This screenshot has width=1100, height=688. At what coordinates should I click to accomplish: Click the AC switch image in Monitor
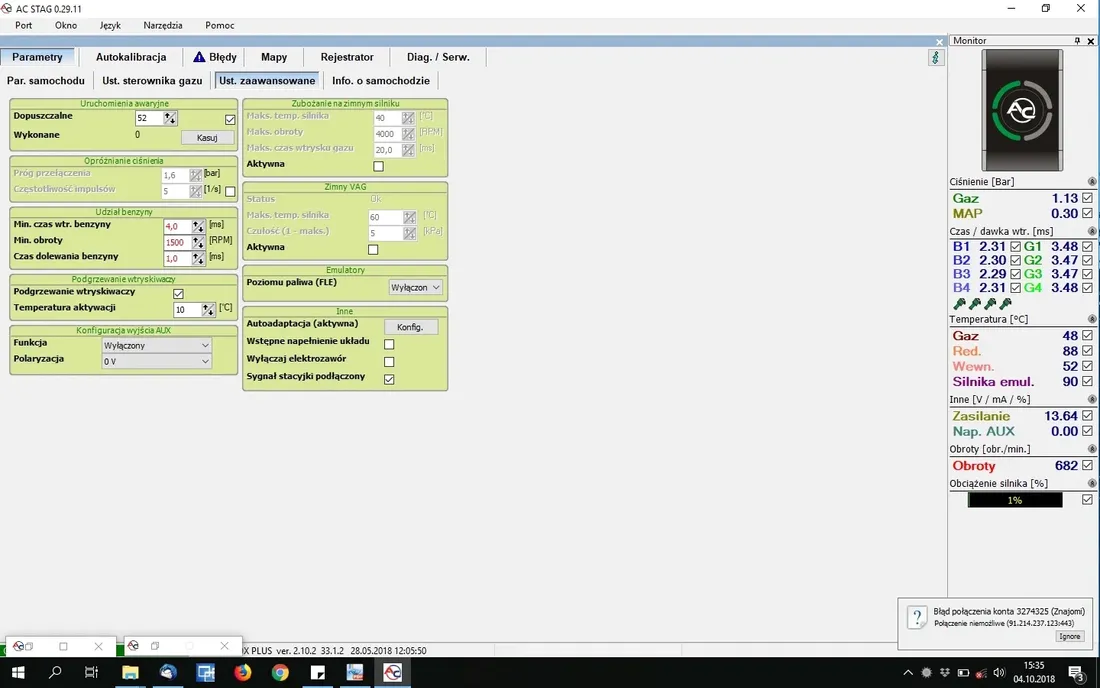click(x=1022, y=110)
